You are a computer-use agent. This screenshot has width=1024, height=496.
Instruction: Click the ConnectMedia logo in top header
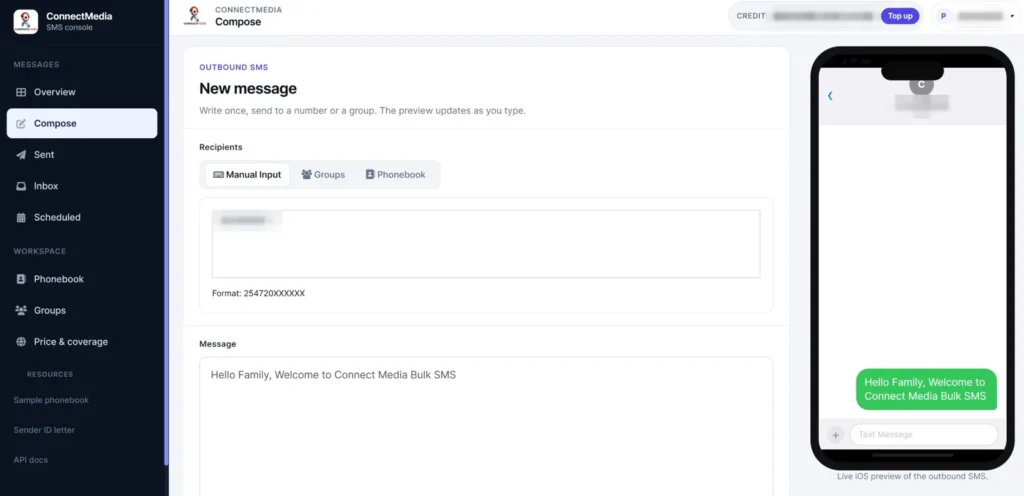click(x=195, y=16)
